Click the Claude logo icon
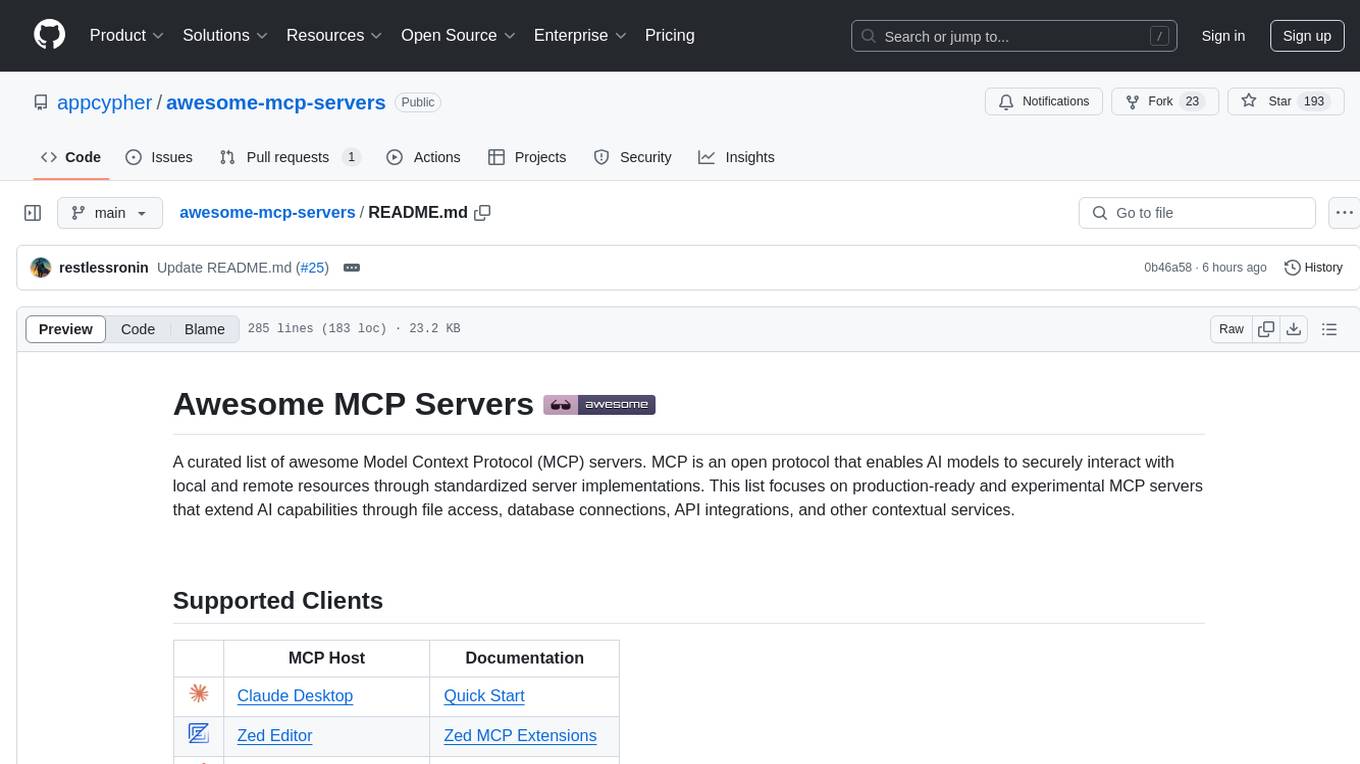 click(x=198, y=693)
